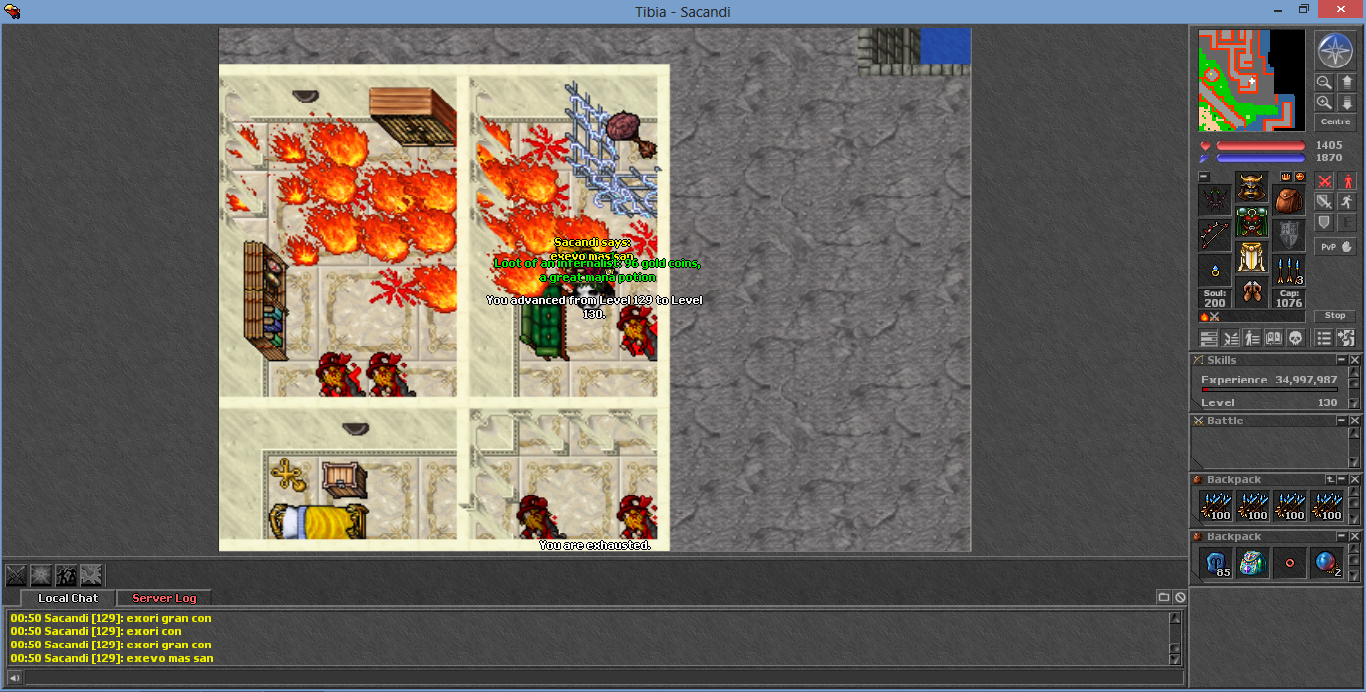Click the orange face icon near crown

click(1299, 176)
